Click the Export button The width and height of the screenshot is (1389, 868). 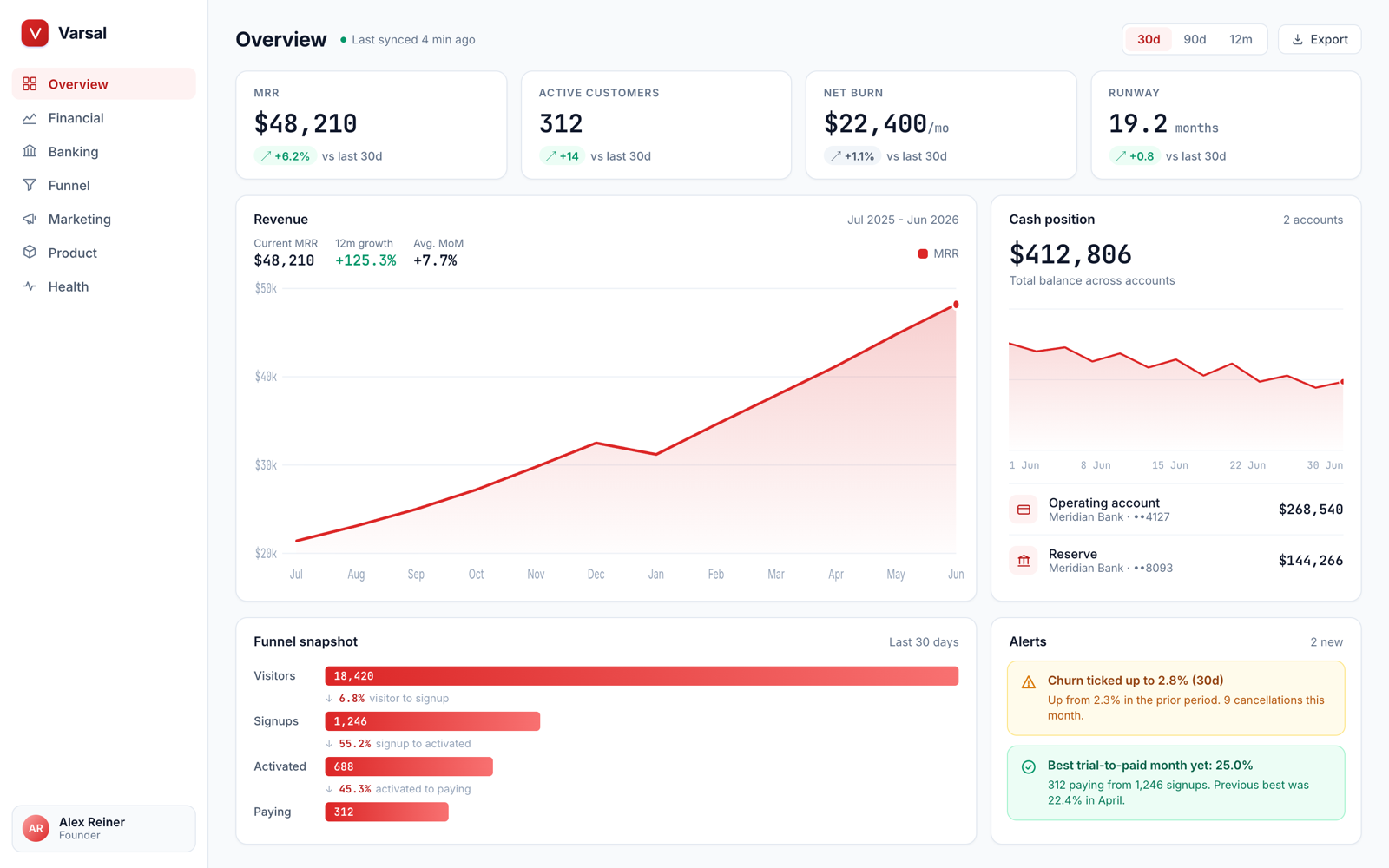(1320, 40)
